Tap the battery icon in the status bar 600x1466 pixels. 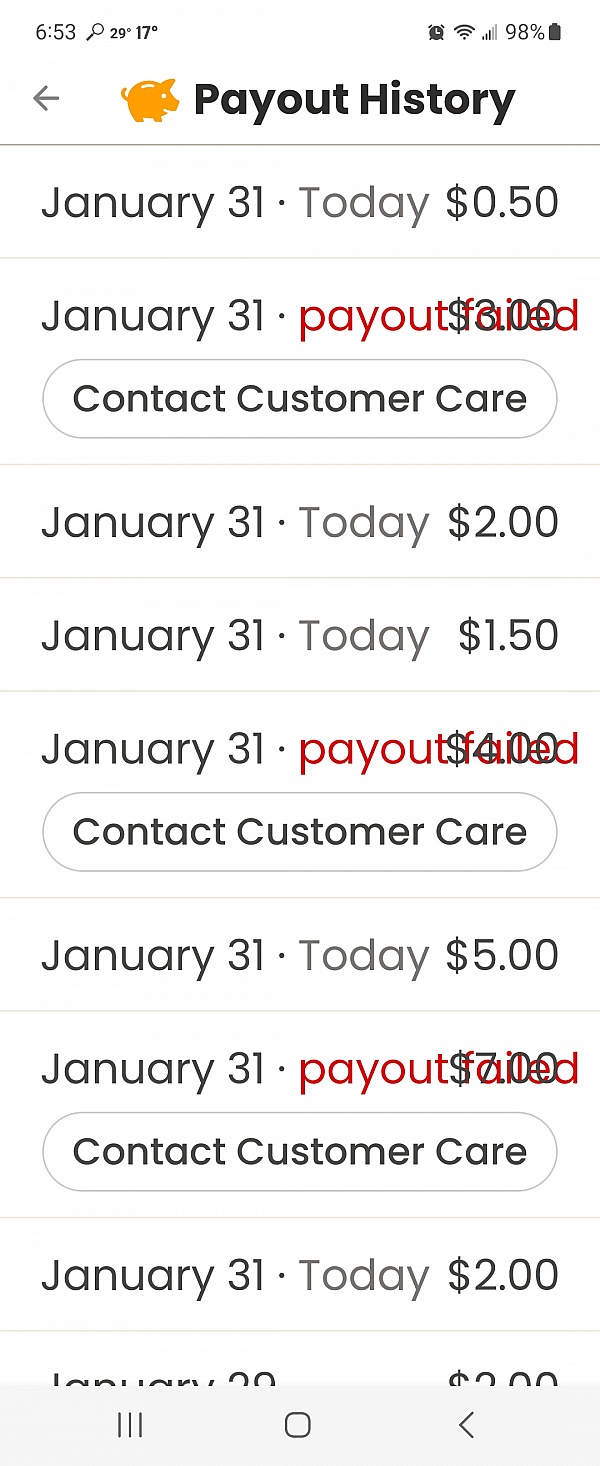pos(555,33)
